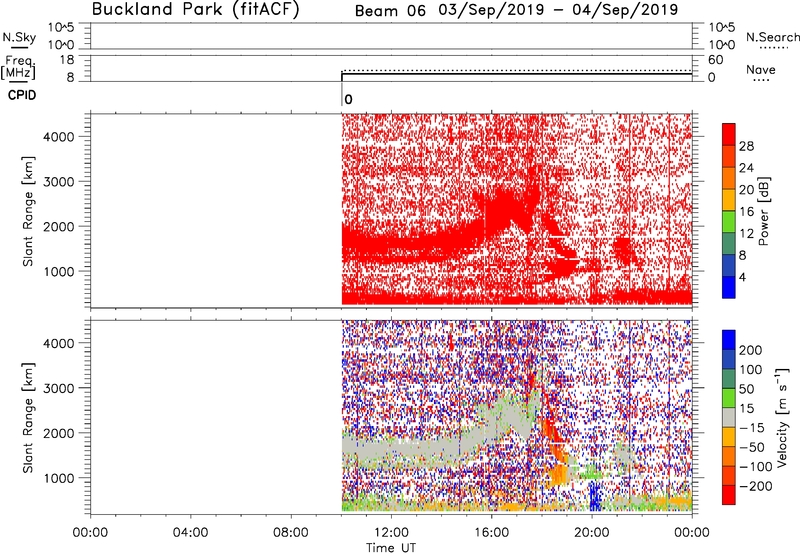800x554 pixels.
Task: Click the Buckland Park (fitACF) title
Action: 195,9
